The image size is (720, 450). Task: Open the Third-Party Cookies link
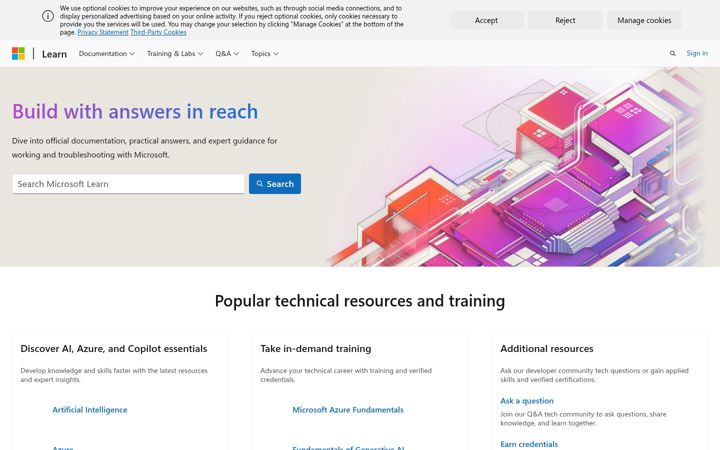point(158,33)
